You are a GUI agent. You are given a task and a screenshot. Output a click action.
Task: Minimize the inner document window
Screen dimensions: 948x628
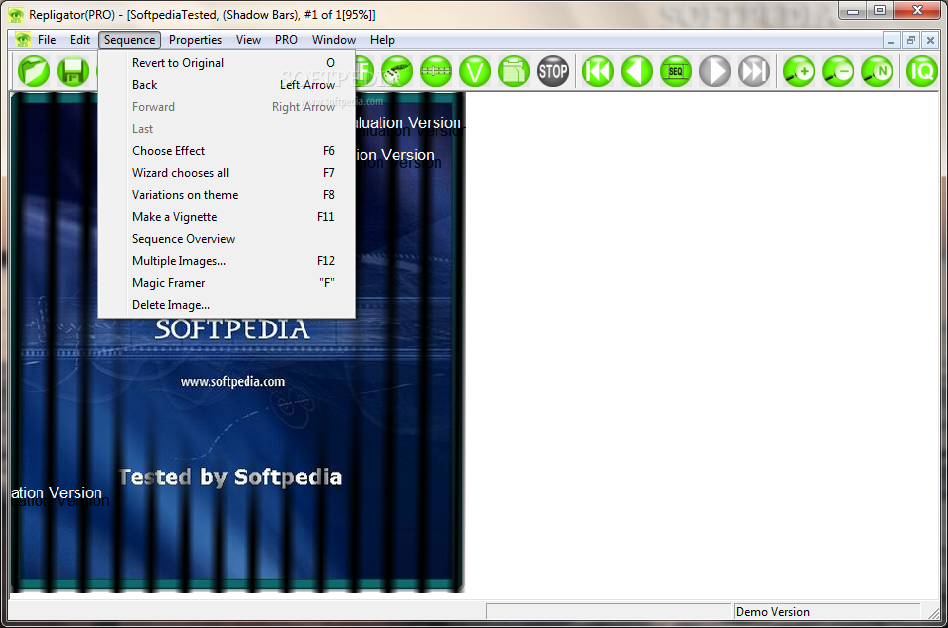891,40
